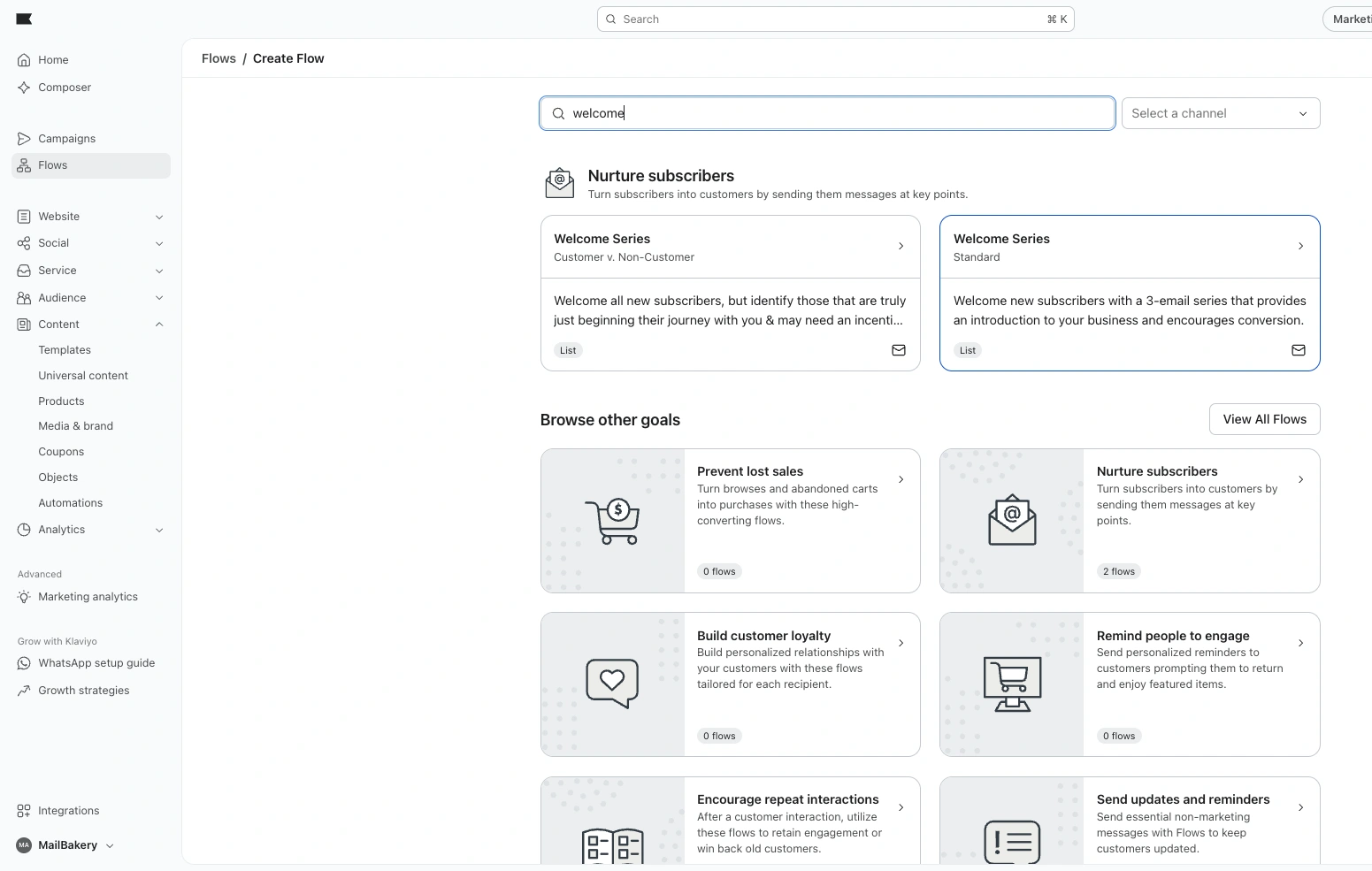Click the 2 flows badge on Nurture subscribers

pos(1119,571)
